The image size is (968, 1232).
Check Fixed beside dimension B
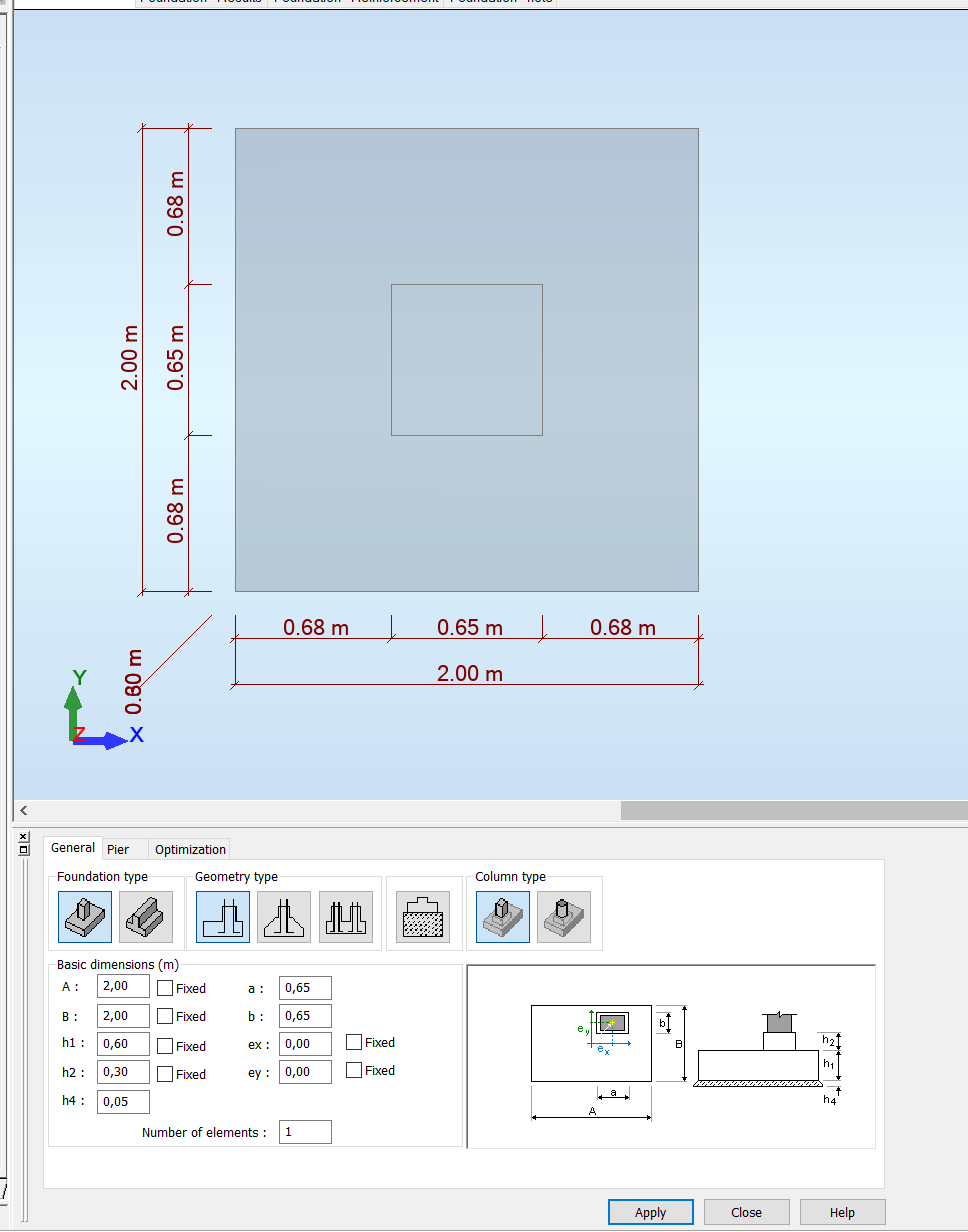point(167,1015)
